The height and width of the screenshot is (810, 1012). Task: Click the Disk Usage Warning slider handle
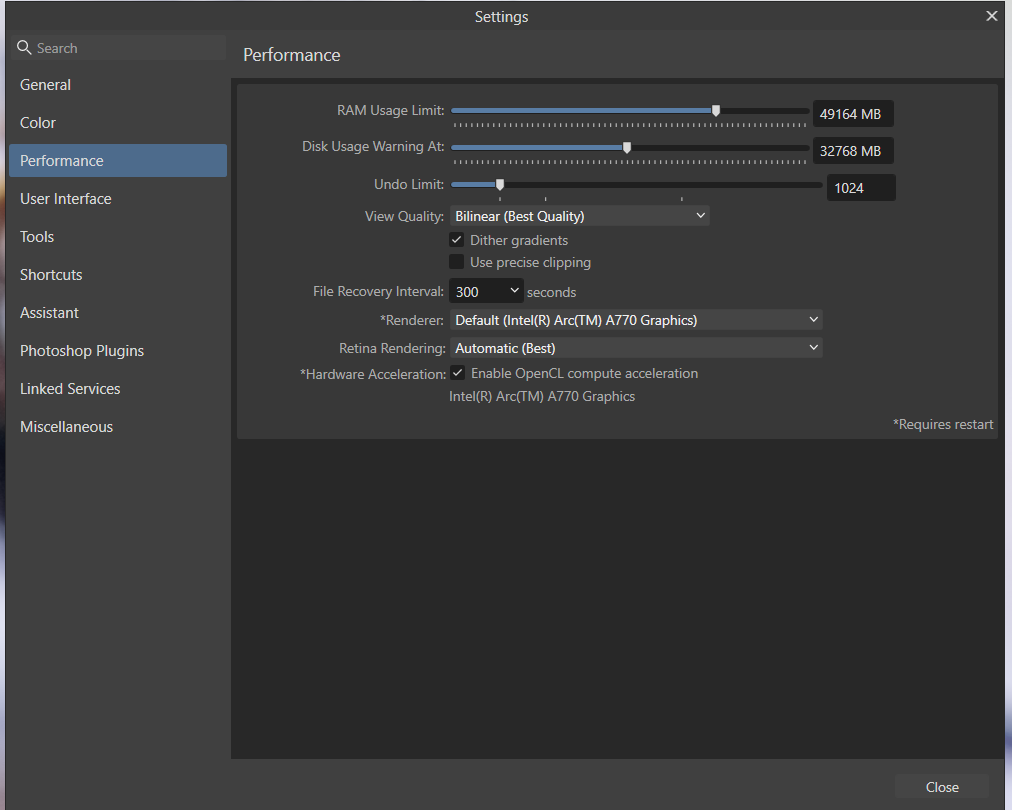click(627, 147)
